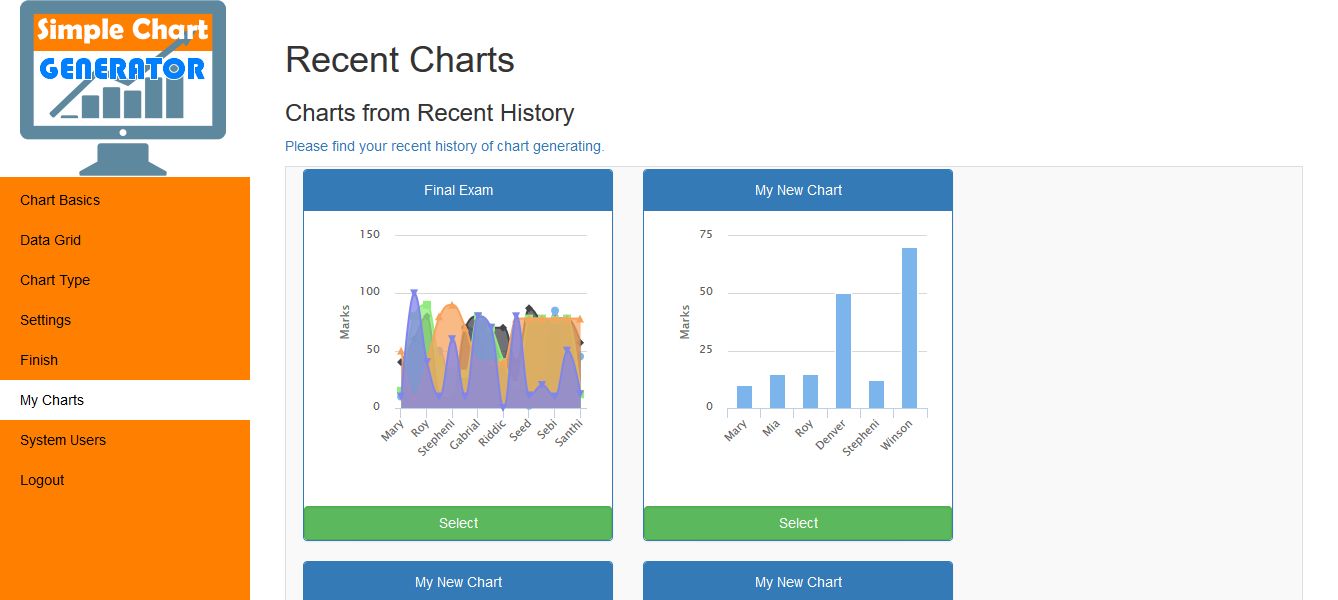This screenshot has height=600, width=1338.
Task: Click bottom-right My New Chart header
Action: (798, 582)
